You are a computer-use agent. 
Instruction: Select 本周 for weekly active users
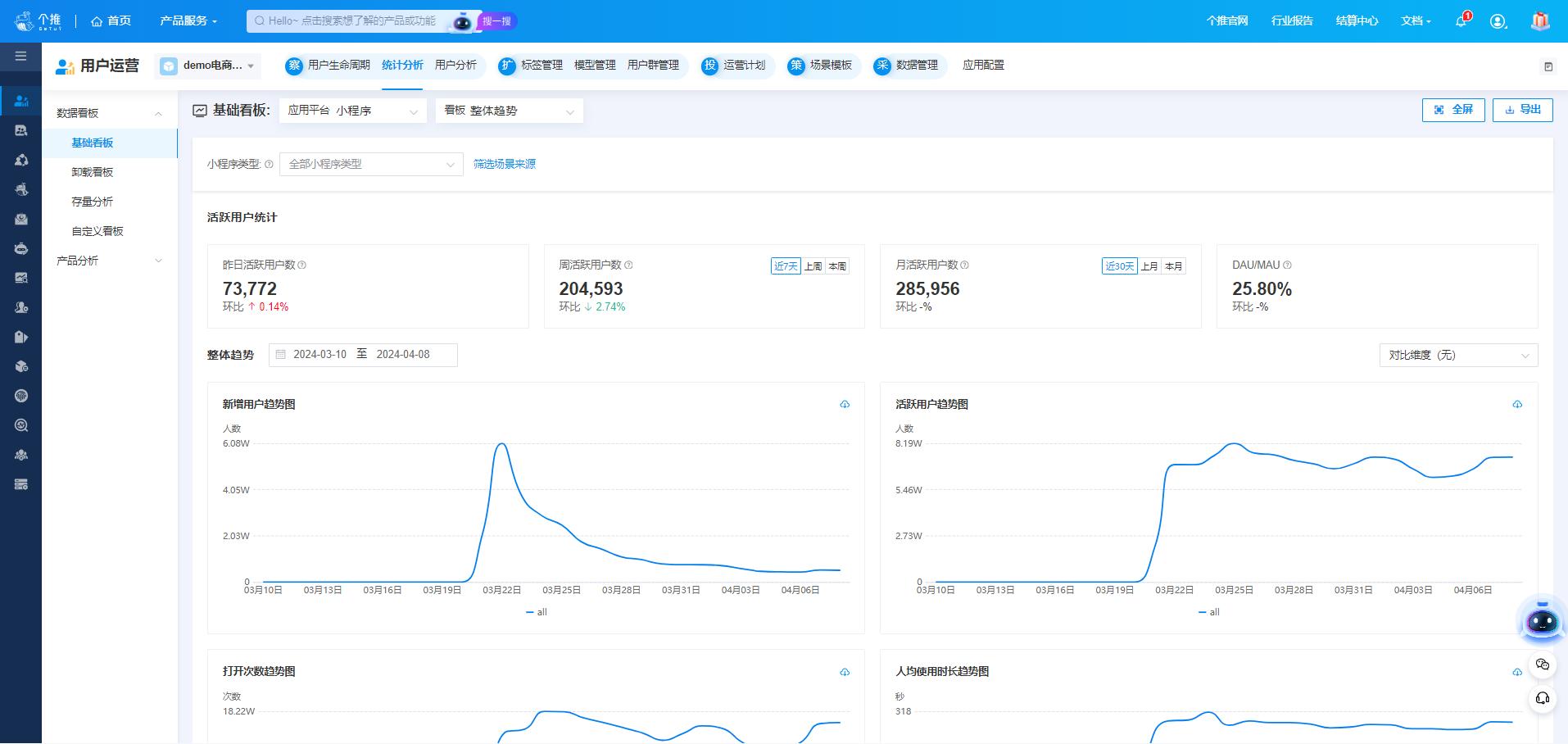coord(837,266)
